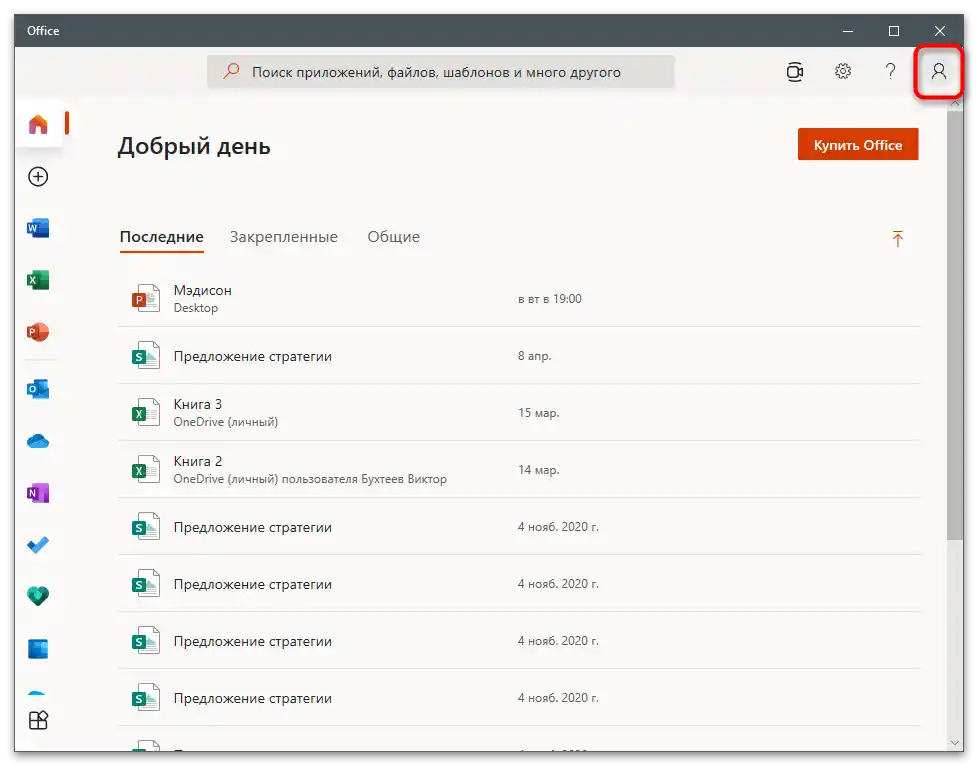
Task: Open Word from the sidebar
Action: 38,228
